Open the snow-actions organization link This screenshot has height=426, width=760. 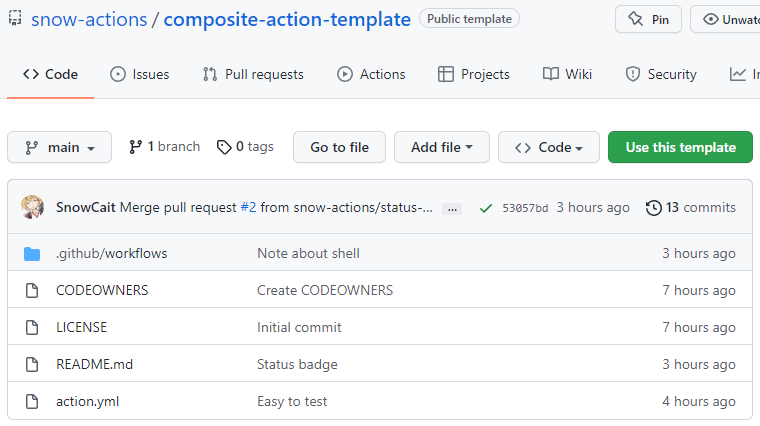[89, 19]
